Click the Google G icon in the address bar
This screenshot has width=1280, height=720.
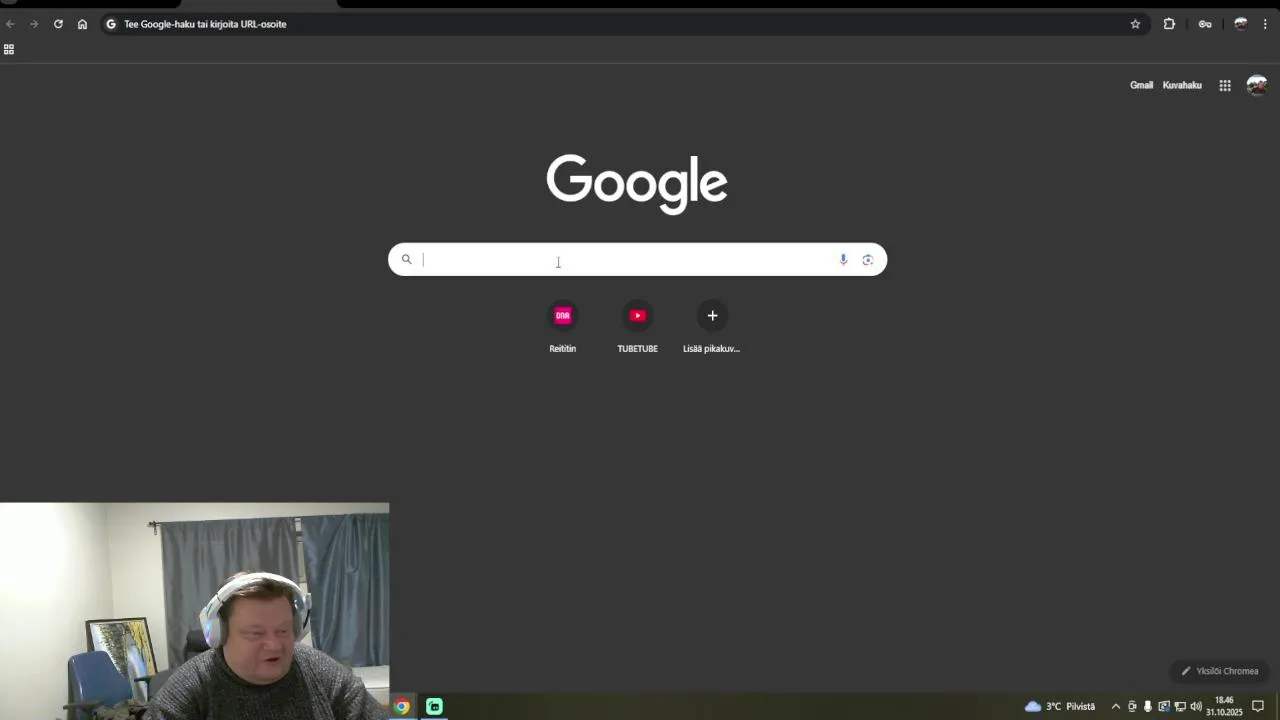click(111, 24)
